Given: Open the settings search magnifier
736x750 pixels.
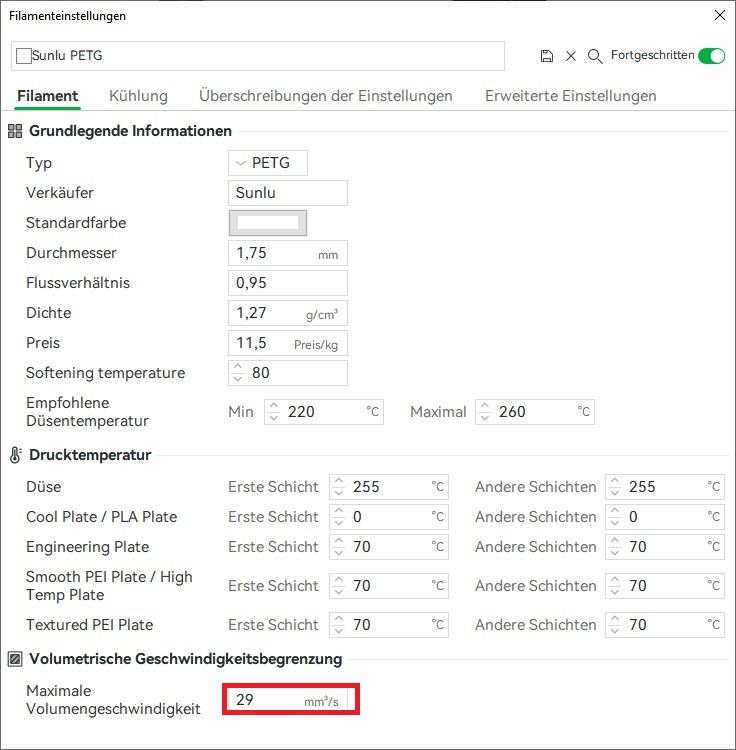Looking at the screenshot, I should [x=595, y=56].
